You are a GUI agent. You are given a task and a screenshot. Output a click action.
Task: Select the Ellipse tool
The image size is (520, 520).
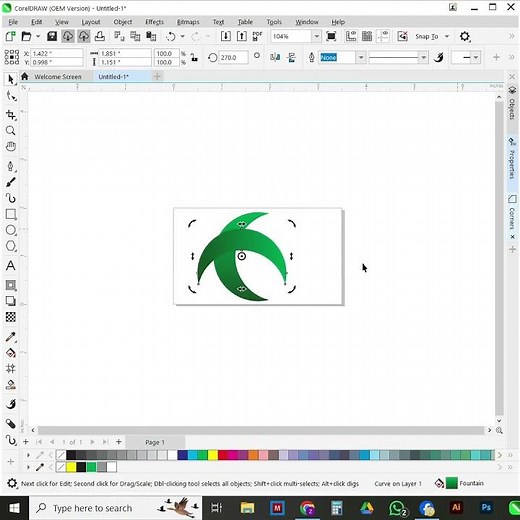11,230
